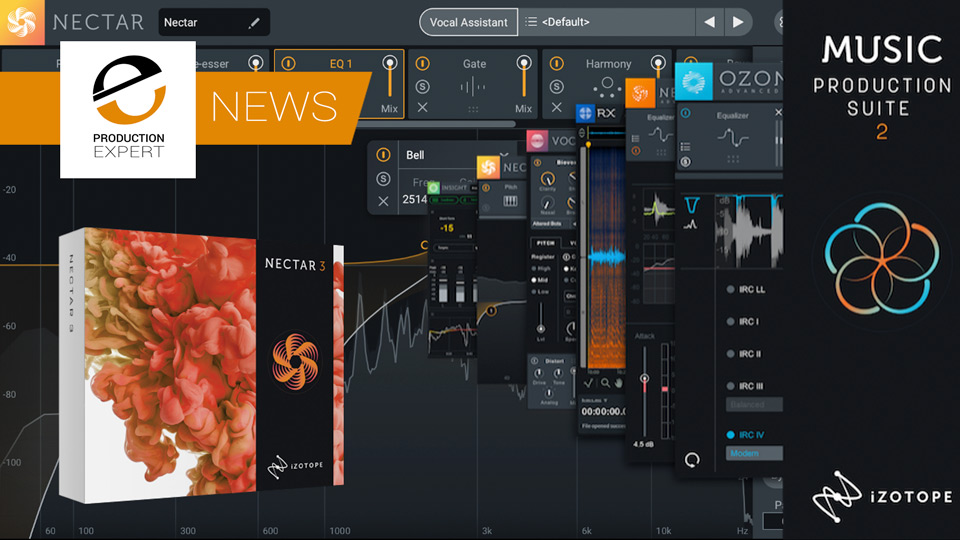The height and width of the screenshot is (540, 960).
Task: Toggle the Gate module power
Action: (422, 64)
